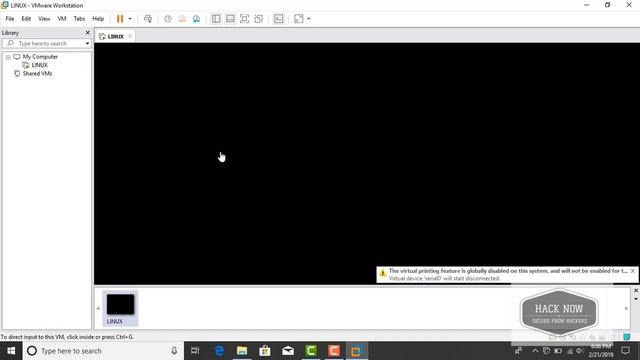This screenshot has height=360, width=640.
Task: Open the Edit menu
Action: (x=26, y=19)
